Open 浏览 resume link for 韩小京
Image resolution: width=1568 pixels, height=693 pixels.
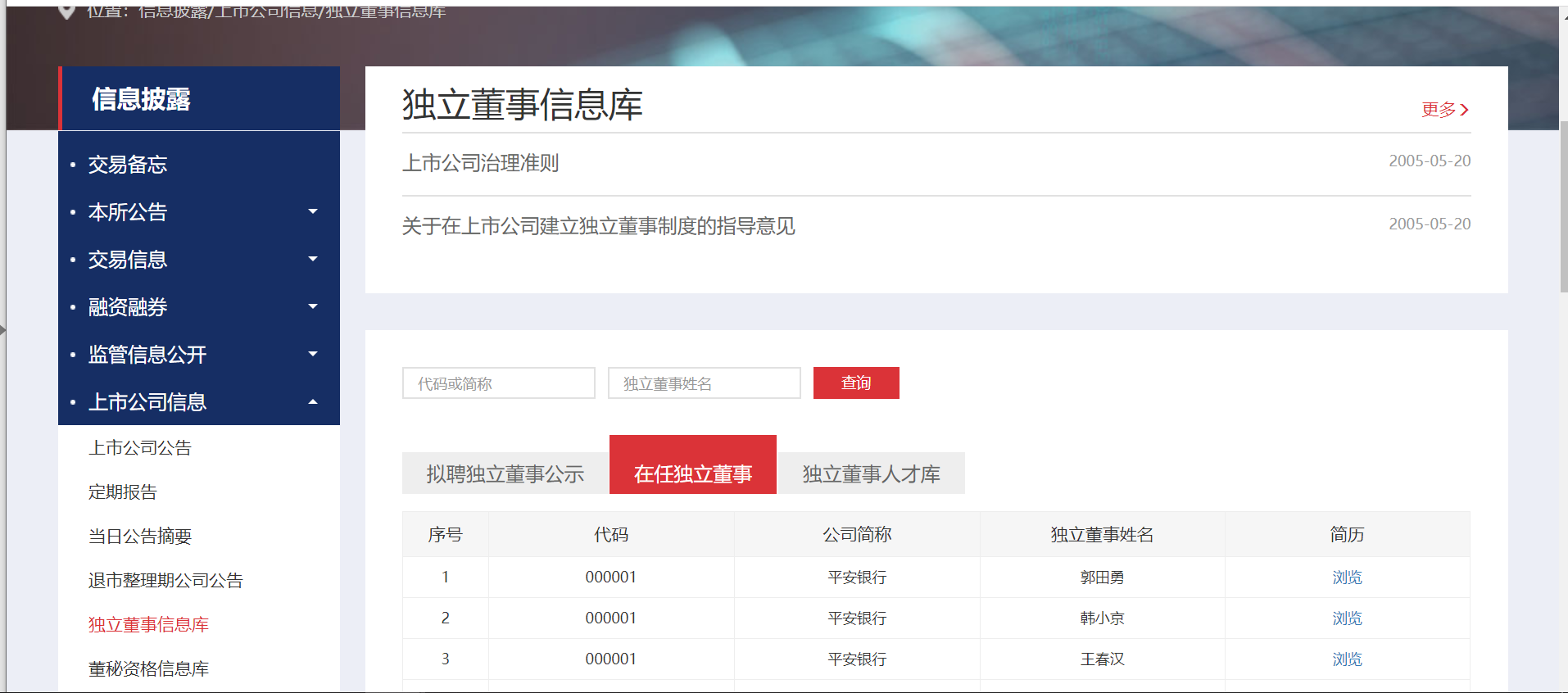(x=1347, y=618)
